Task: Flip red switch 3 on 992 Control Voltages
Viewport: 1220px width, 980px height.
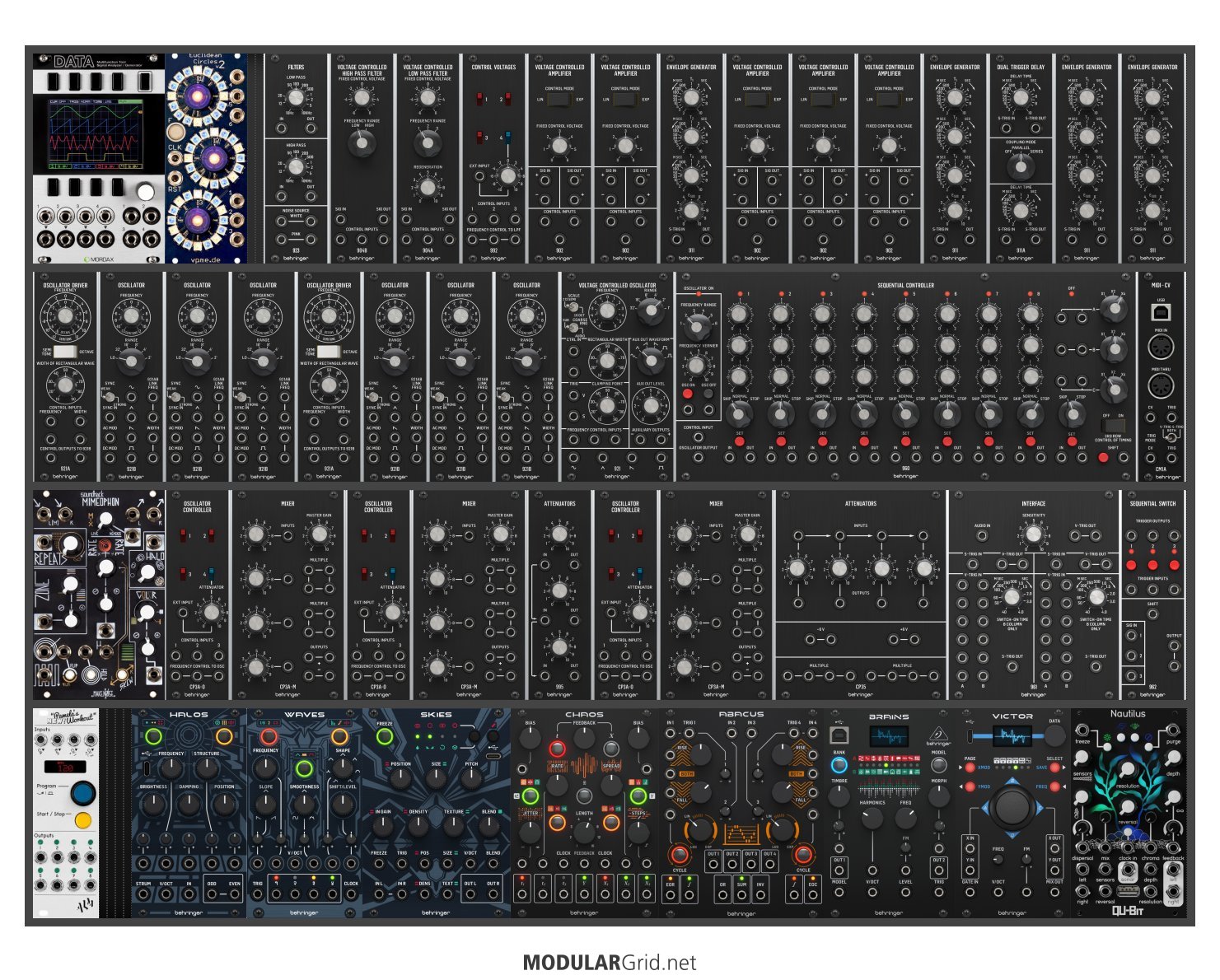Action: click(479, 138)
